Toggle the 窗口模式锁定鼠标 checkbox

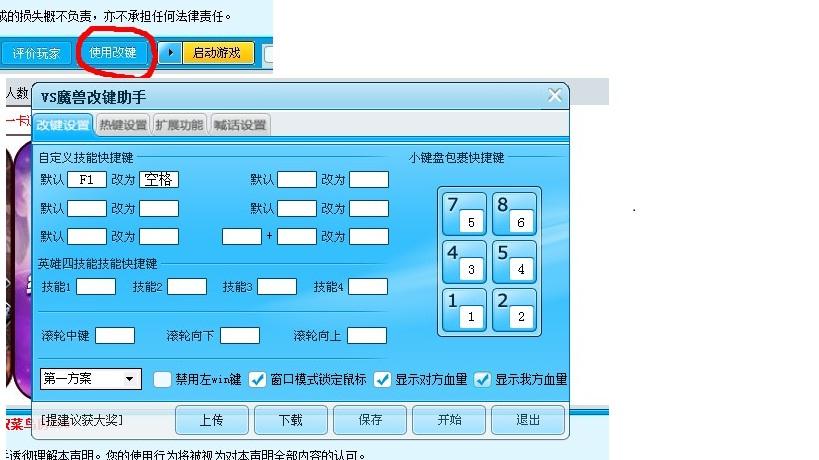tap(258, 380)
